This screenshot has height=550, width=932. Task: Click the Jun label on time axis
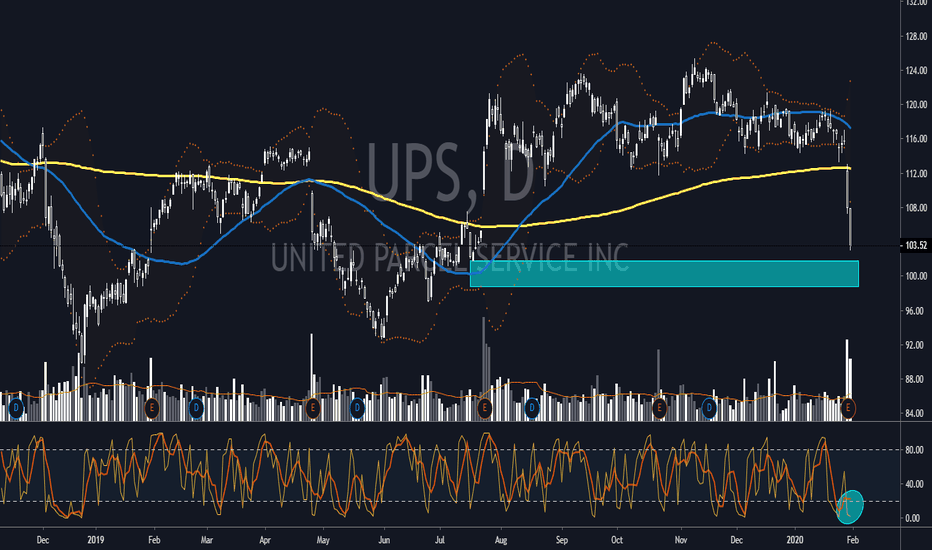click(x=384, y=540)
